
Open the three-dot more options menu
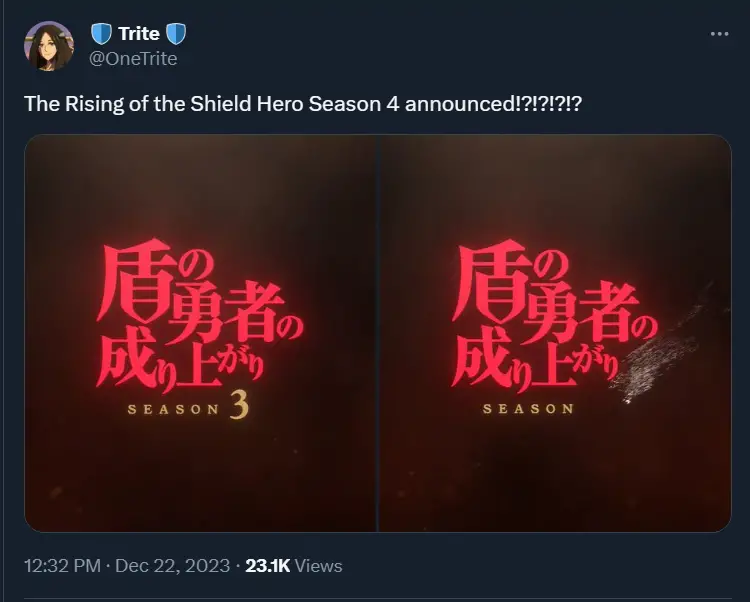(x=719, y=34)
